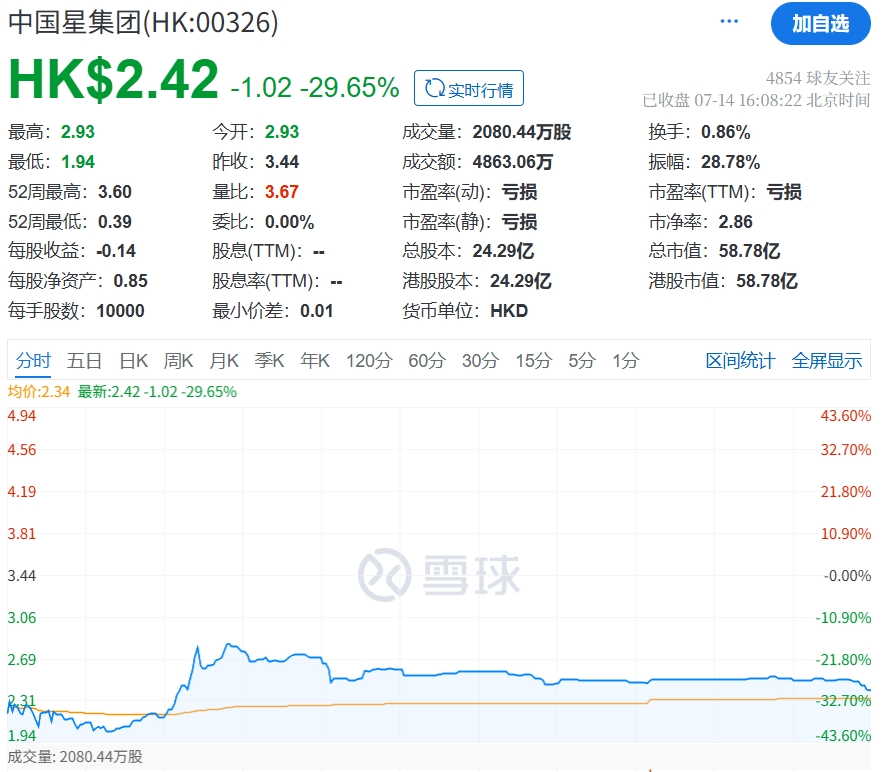Screen dimensions: 883x772
Task: Click the 量比 3.67 value
Action: [282, 191]
